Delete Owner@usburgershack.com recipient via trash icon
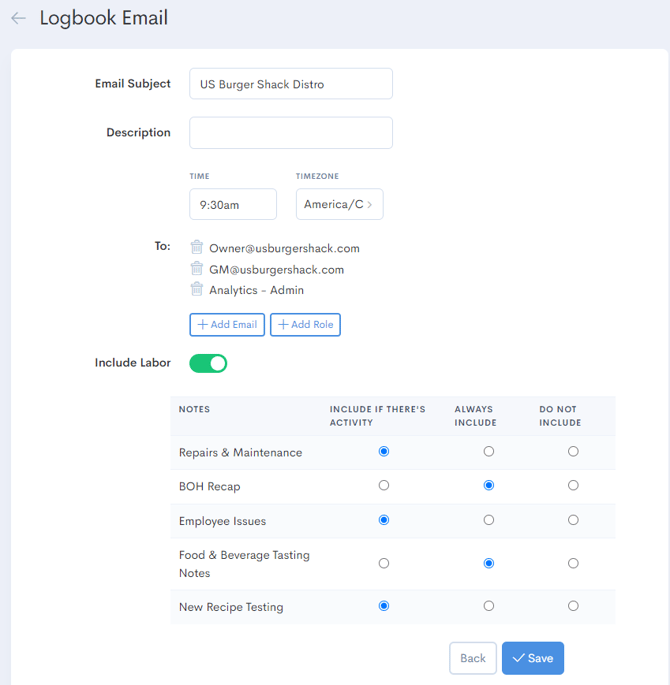 tap(197, 248)
